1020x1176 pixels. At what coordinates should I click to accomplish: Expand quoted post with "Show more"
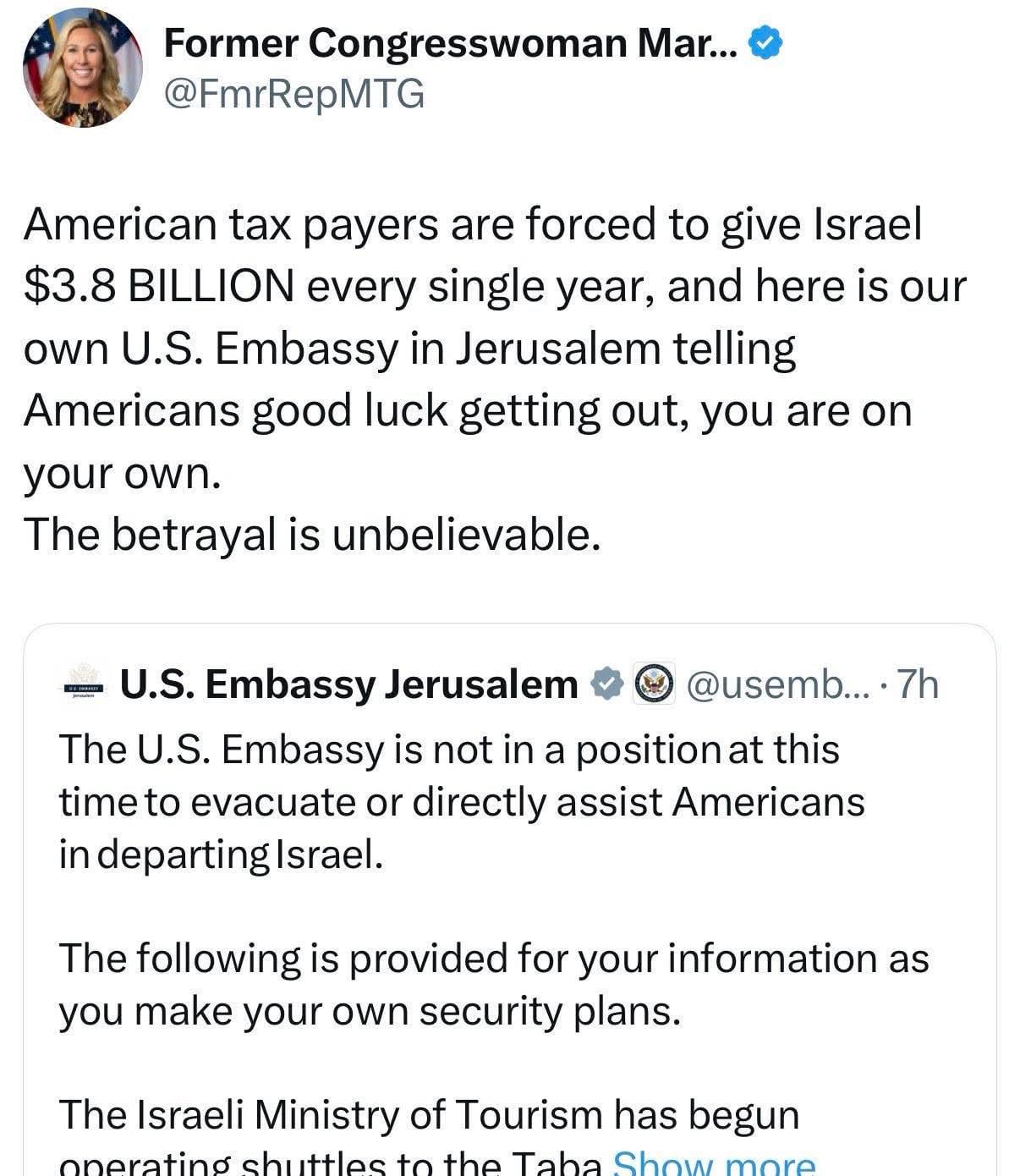click(x=715, y=1165)
